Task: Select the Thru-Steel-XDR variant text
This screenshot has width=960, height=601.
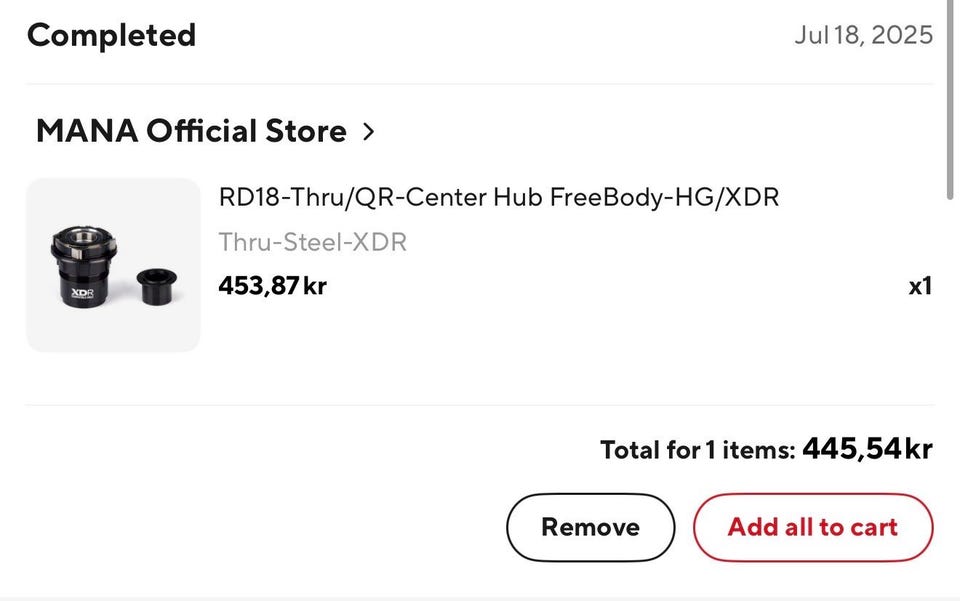Action: pyautogui.click(x=312, y=242)
